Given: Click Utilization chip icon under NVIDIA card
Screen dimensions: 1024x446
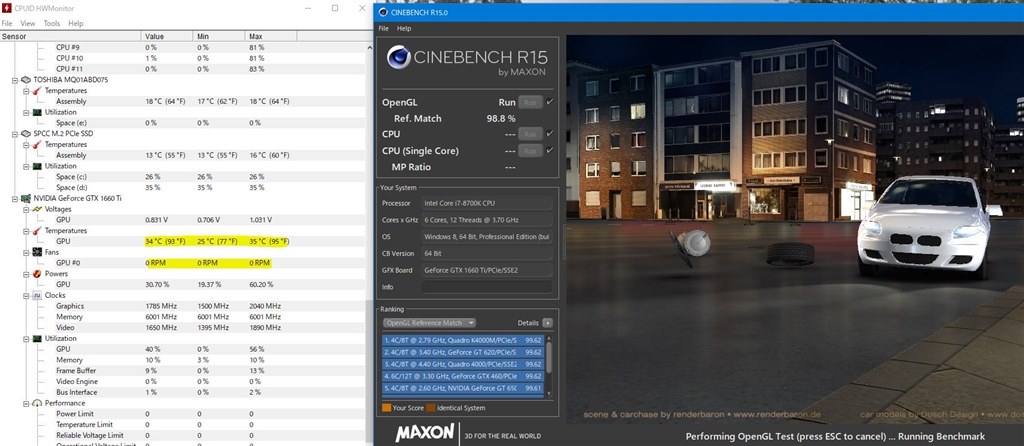Looking at the screenshot, I should [x=37, y=338].
